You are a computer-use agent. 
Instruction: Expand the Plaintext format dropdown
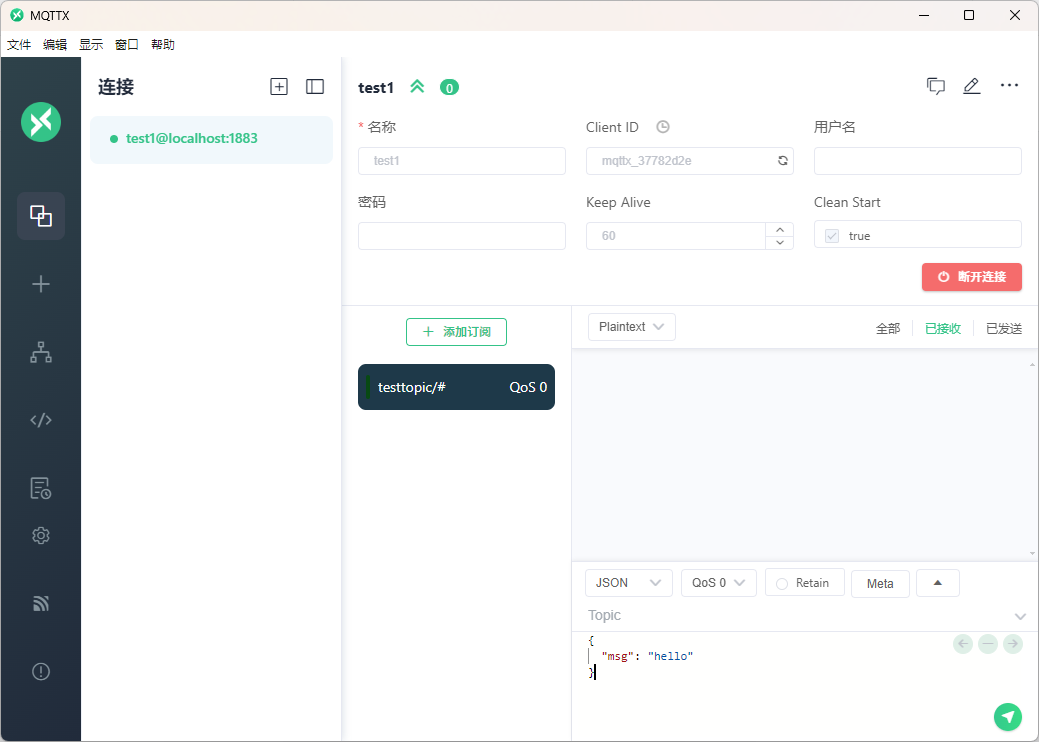631,327
